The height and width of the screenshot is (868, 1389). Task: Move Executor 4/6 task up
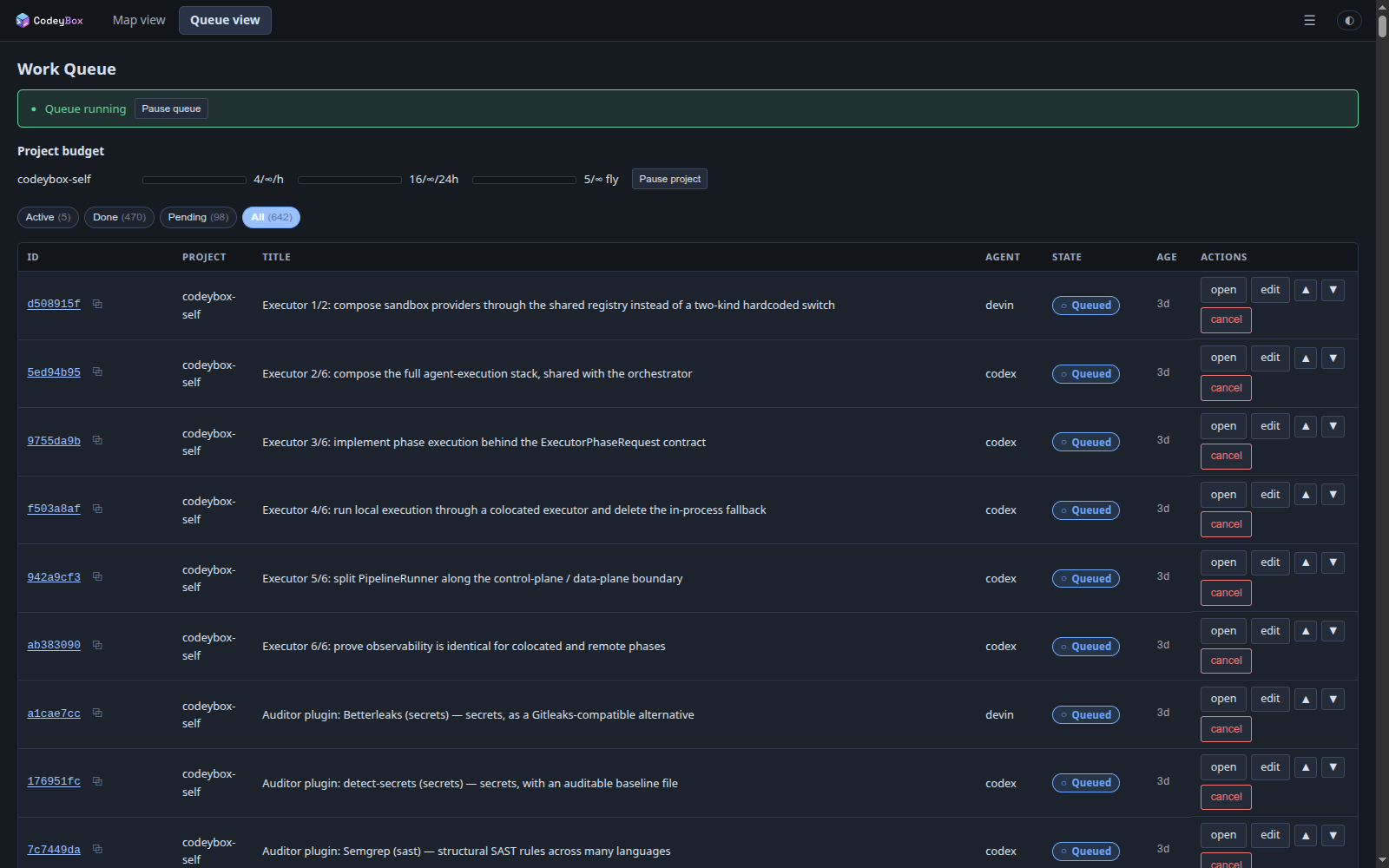1306,495
